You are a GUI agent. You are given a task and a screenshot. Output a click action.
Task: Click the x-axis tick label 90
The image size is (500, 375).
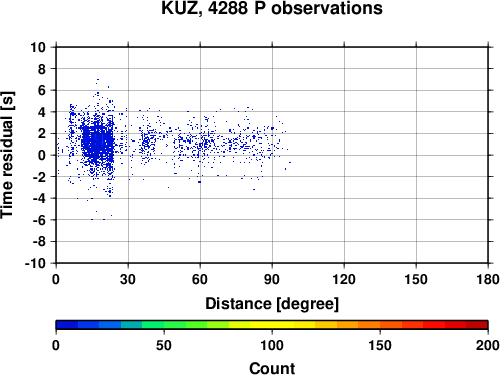(272, 279)
